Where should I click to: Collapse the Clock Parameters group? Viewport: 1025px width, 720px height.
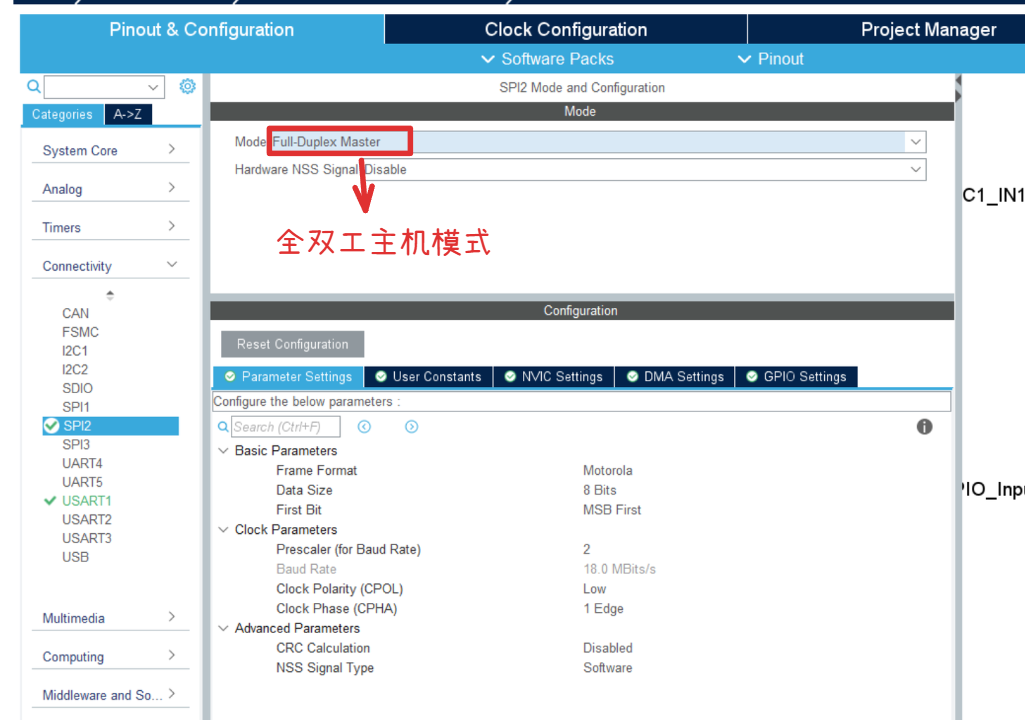coord(223,530)
